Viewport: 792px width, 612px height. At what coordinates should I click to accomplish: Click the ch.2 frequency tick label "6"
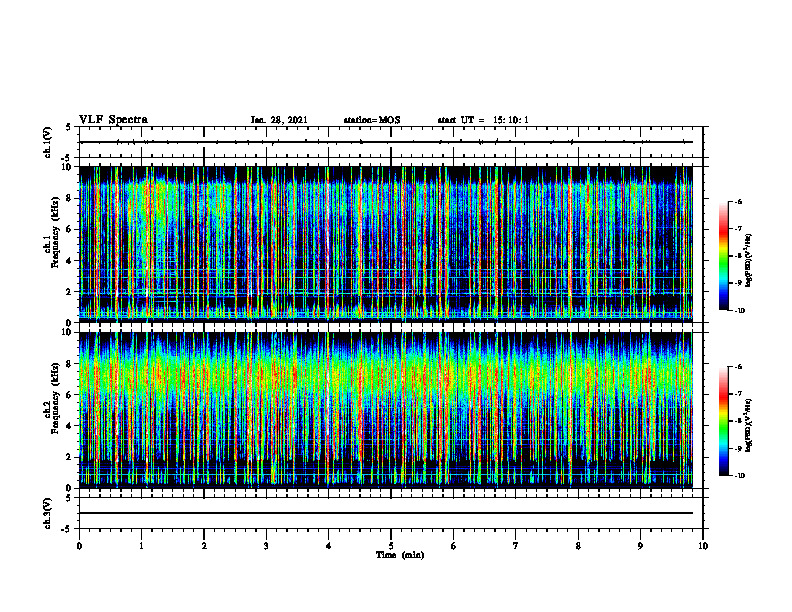coord(70,395)
